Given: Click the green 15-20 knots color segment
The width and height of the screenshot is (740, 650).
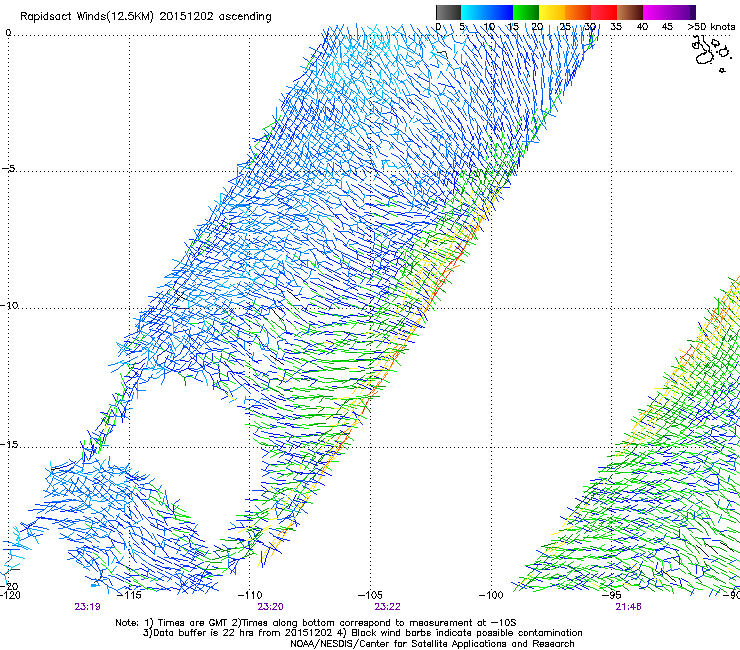Looking at the screenshot, I should click(x=526, y=12).
